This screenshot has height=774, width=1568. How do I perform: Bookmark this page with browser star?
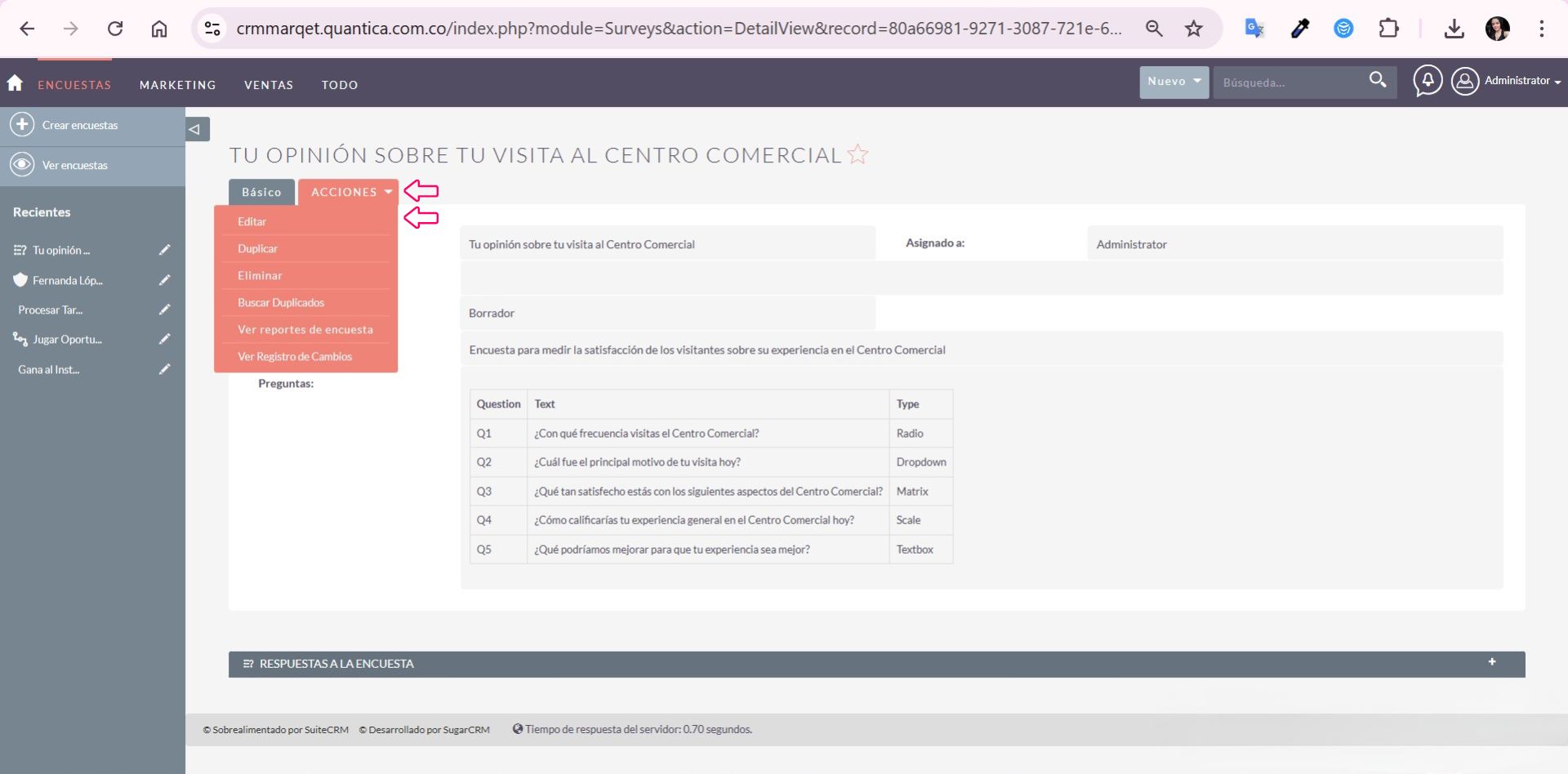1193,29
